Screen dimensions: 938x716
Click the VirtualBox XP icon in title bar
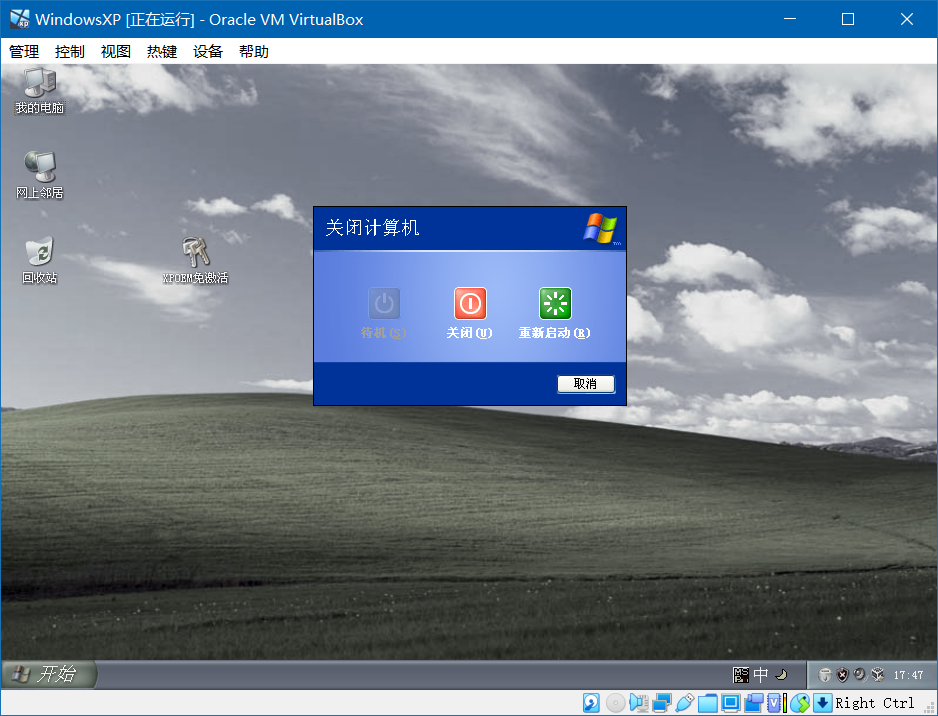[20, 19]
